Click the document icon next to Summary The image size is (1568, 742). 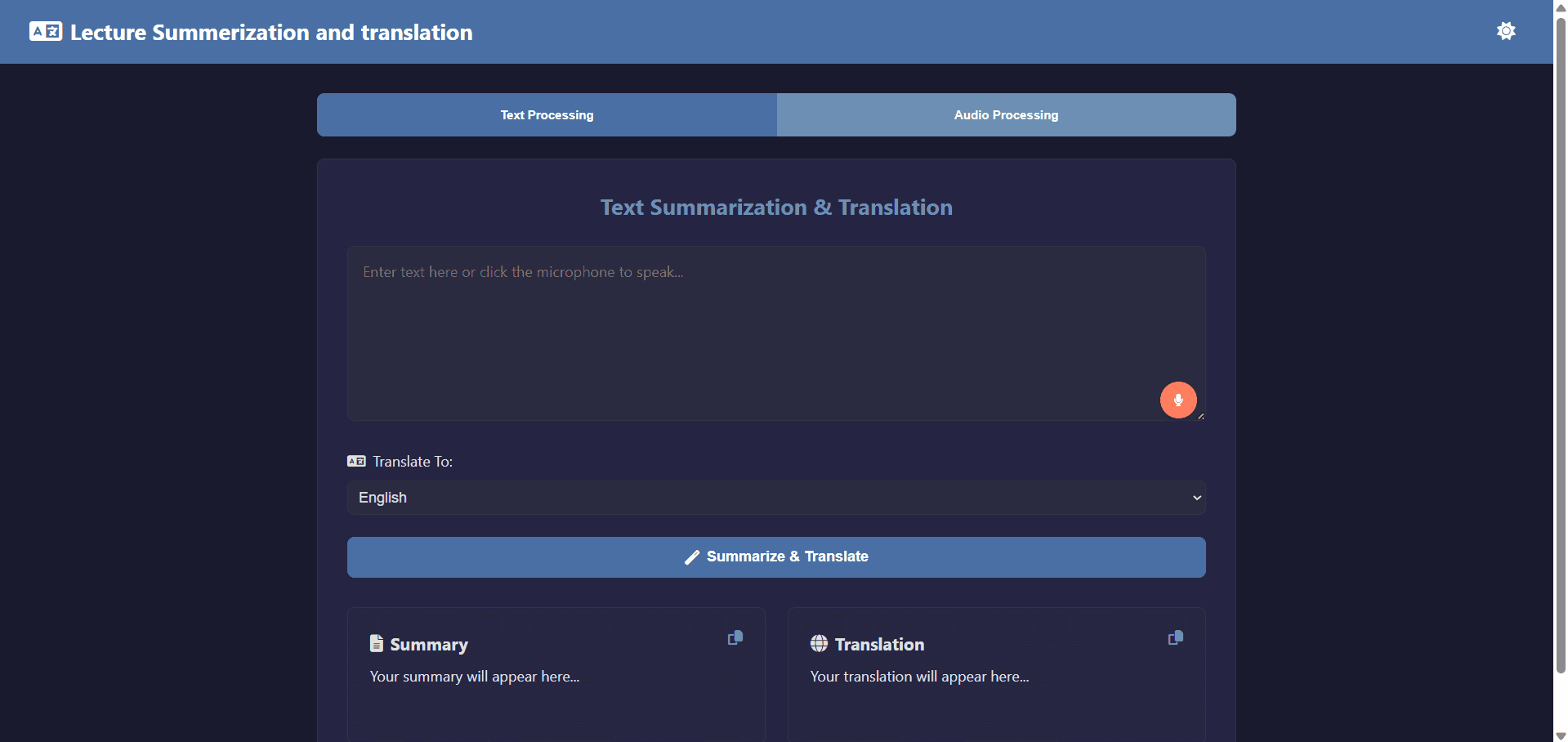376,643
